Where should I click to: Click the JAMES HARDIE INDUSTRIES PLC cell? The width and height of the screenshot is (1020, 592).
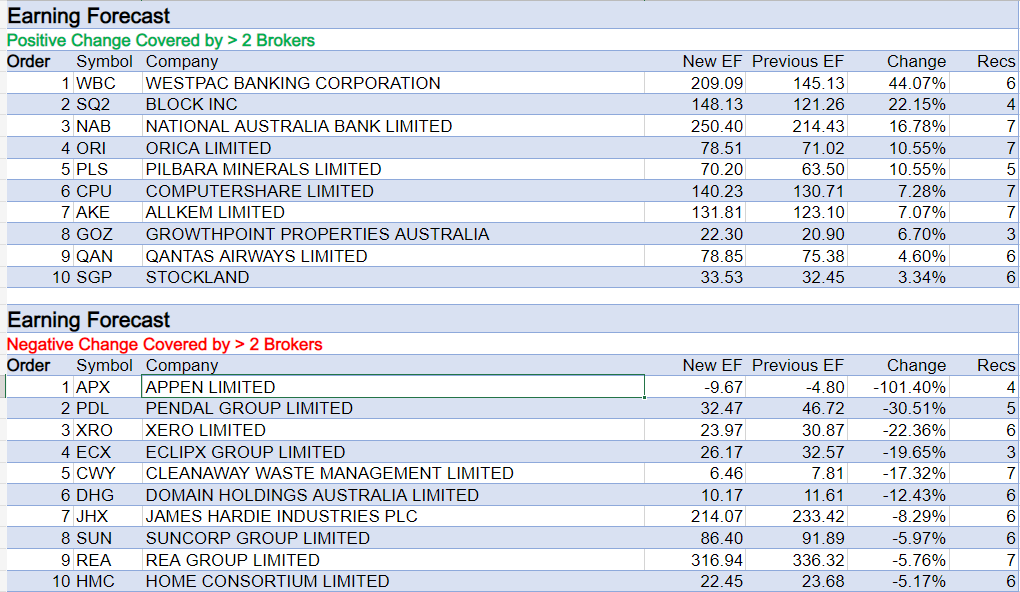pyautogui.click(x=282, y=517)
